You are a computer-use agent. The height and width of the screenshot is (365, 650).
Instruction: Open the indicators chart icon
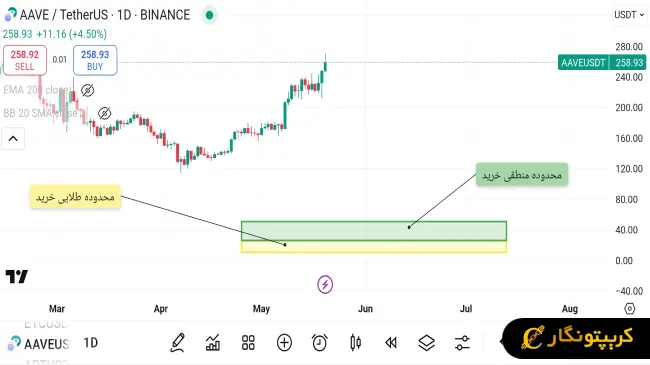pos(213,343)
